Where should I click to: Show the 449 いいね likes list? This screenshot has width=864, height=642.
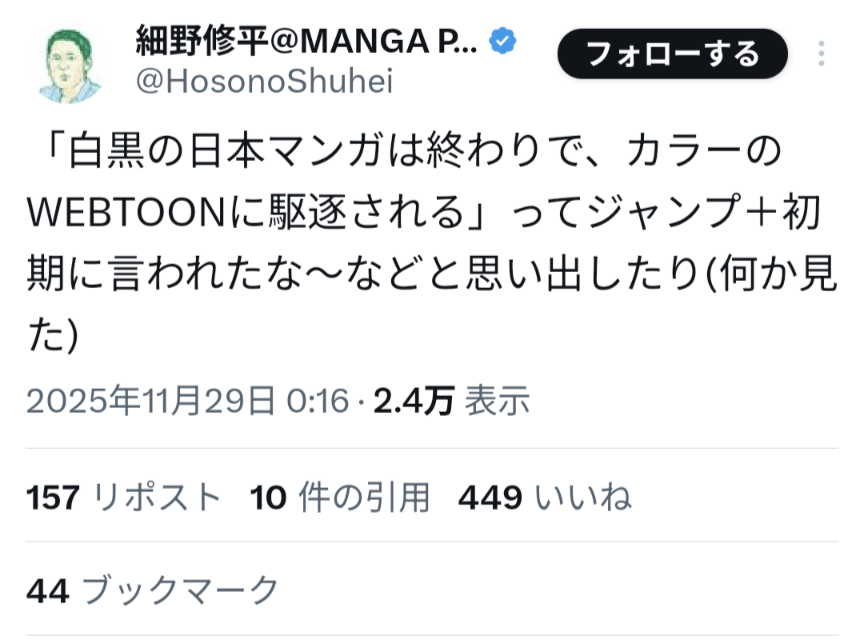tap(544, 497)
